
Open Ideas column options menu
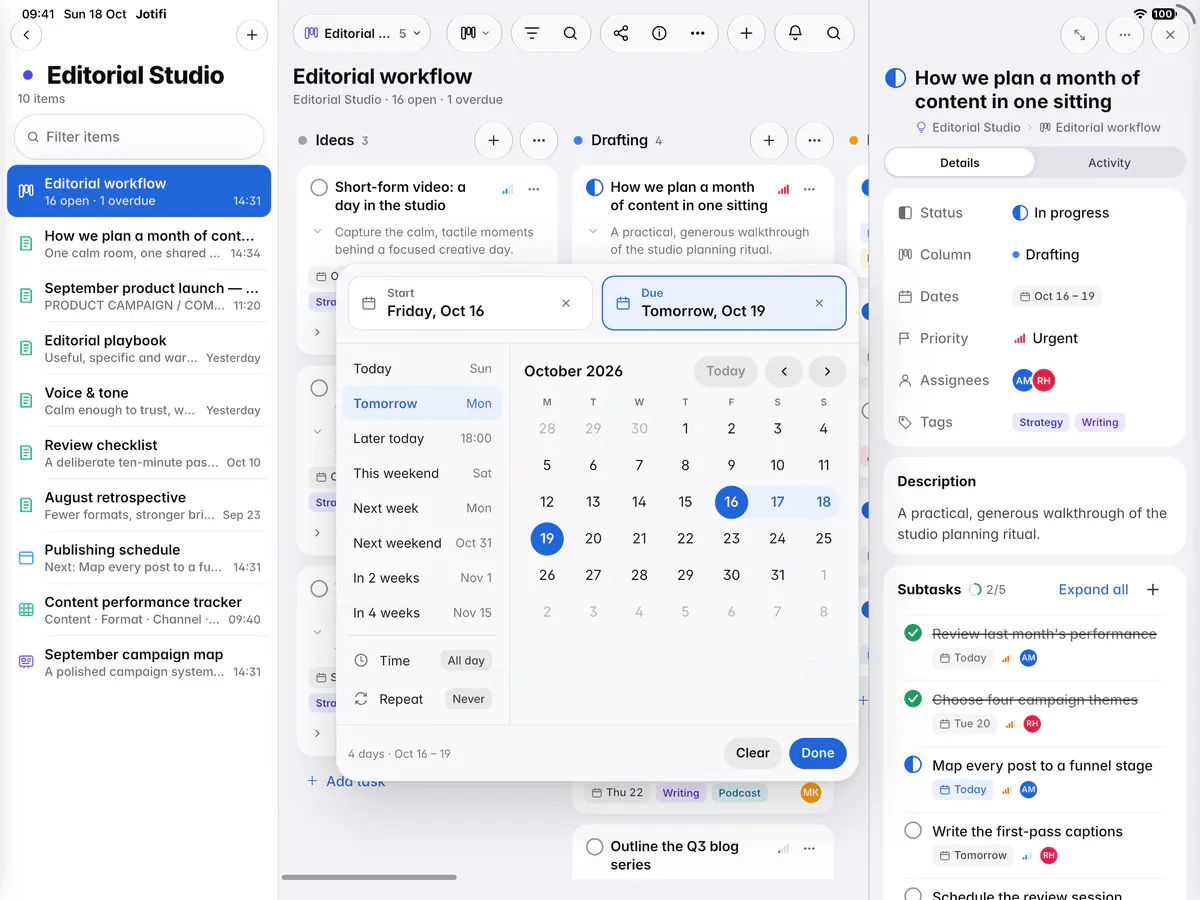click(539, 141)
